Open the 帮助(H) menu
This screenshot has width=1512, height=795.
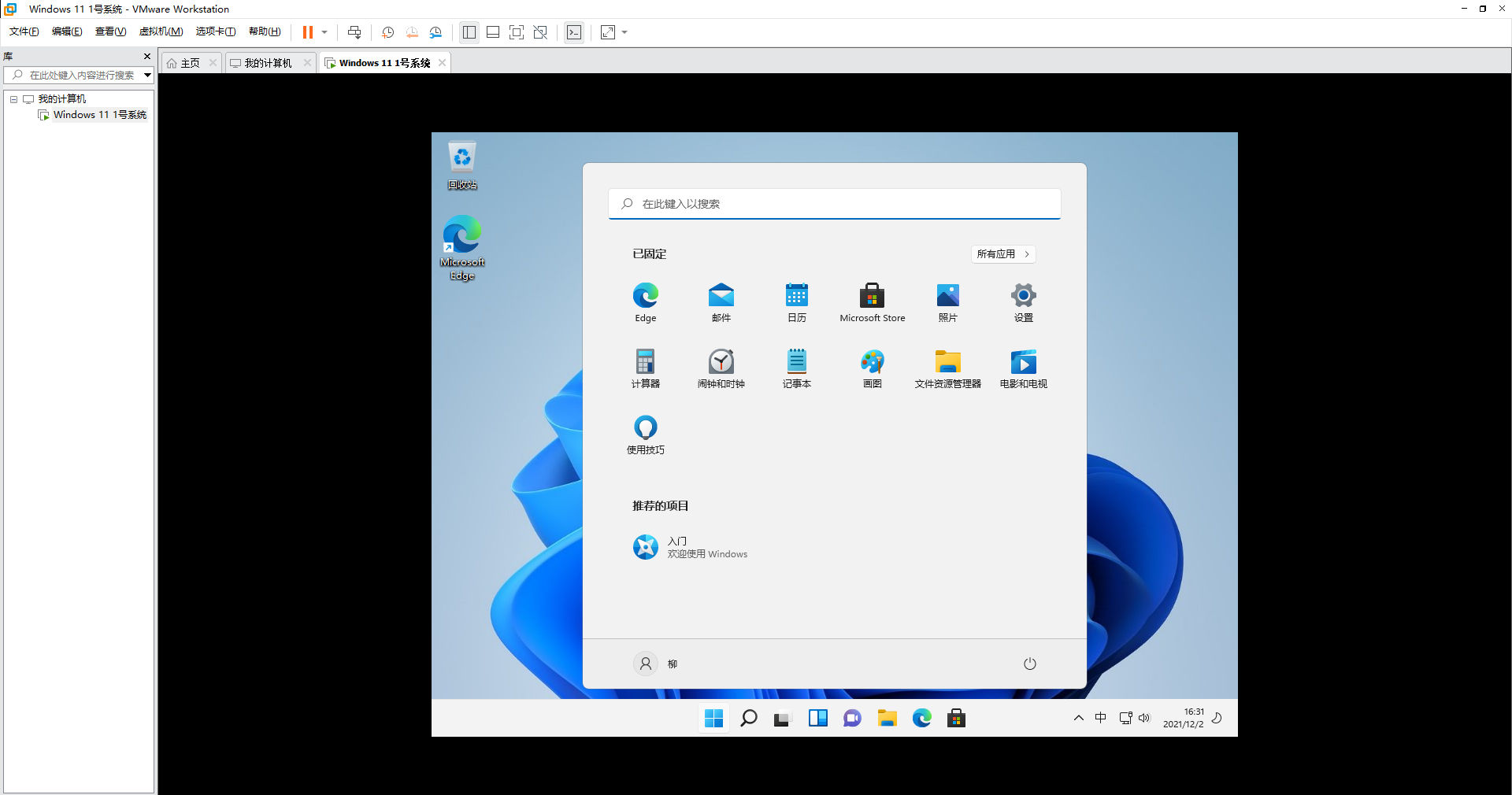(265, 31)
